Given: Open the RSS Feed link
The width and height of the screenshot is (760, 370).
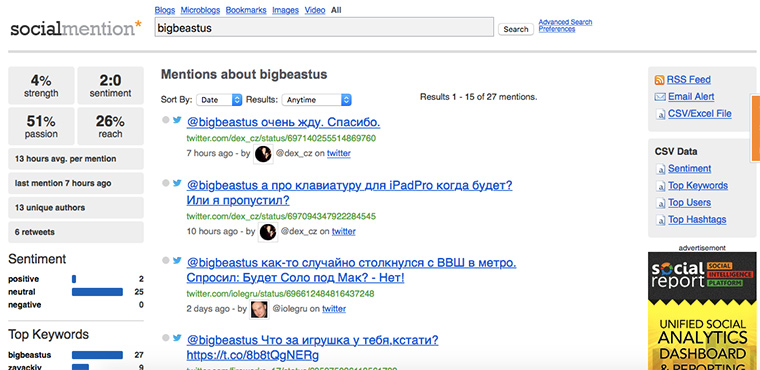Looking at the screenshot, I should tap(689, 80).
